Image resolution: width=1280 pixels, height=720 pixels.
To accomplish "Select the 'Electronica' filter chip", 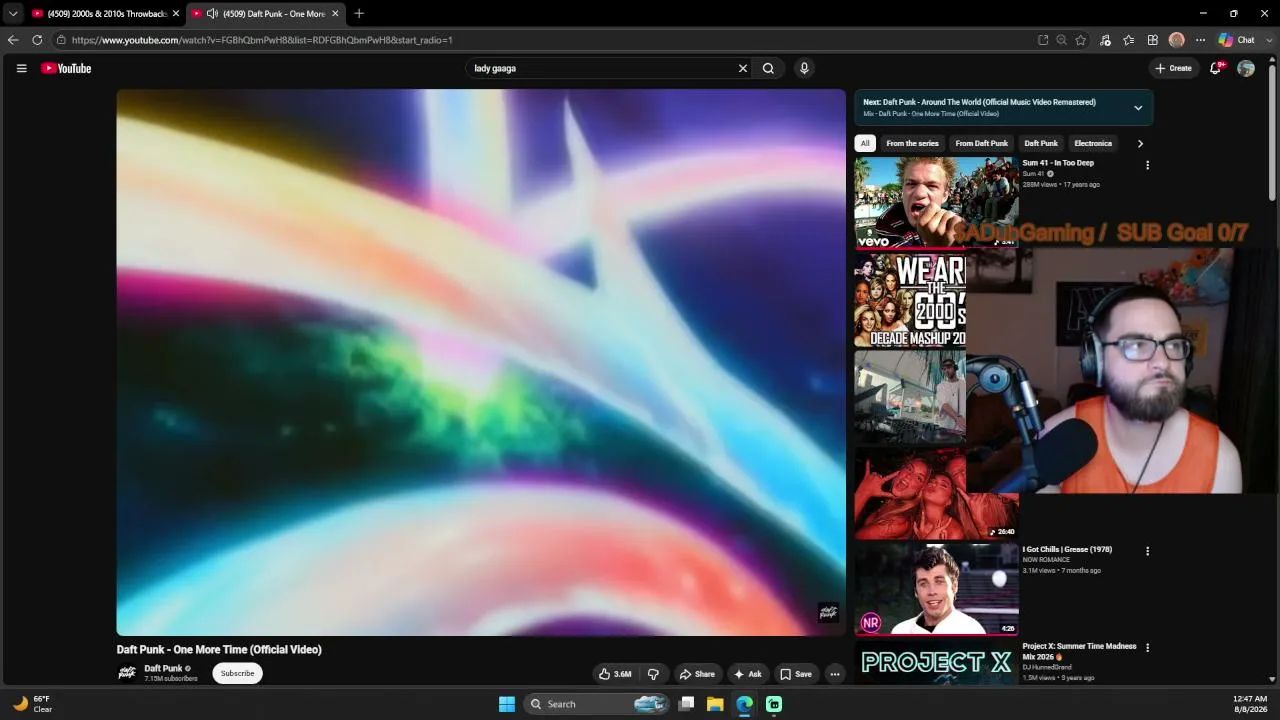I will pyautogui.click(x=1093, y=143).
